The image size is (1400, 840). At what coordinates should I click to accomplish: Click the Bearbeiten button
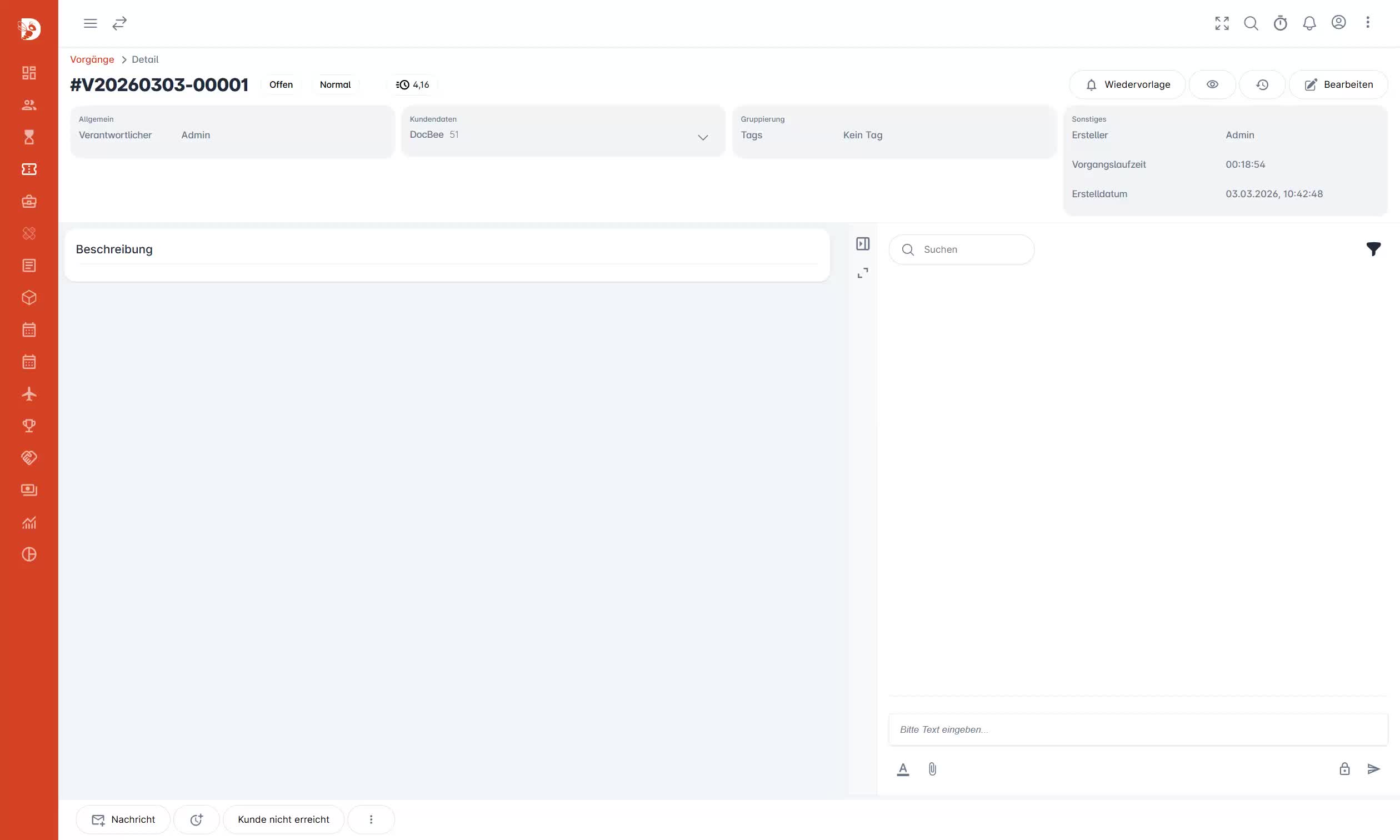(1338, 84)
